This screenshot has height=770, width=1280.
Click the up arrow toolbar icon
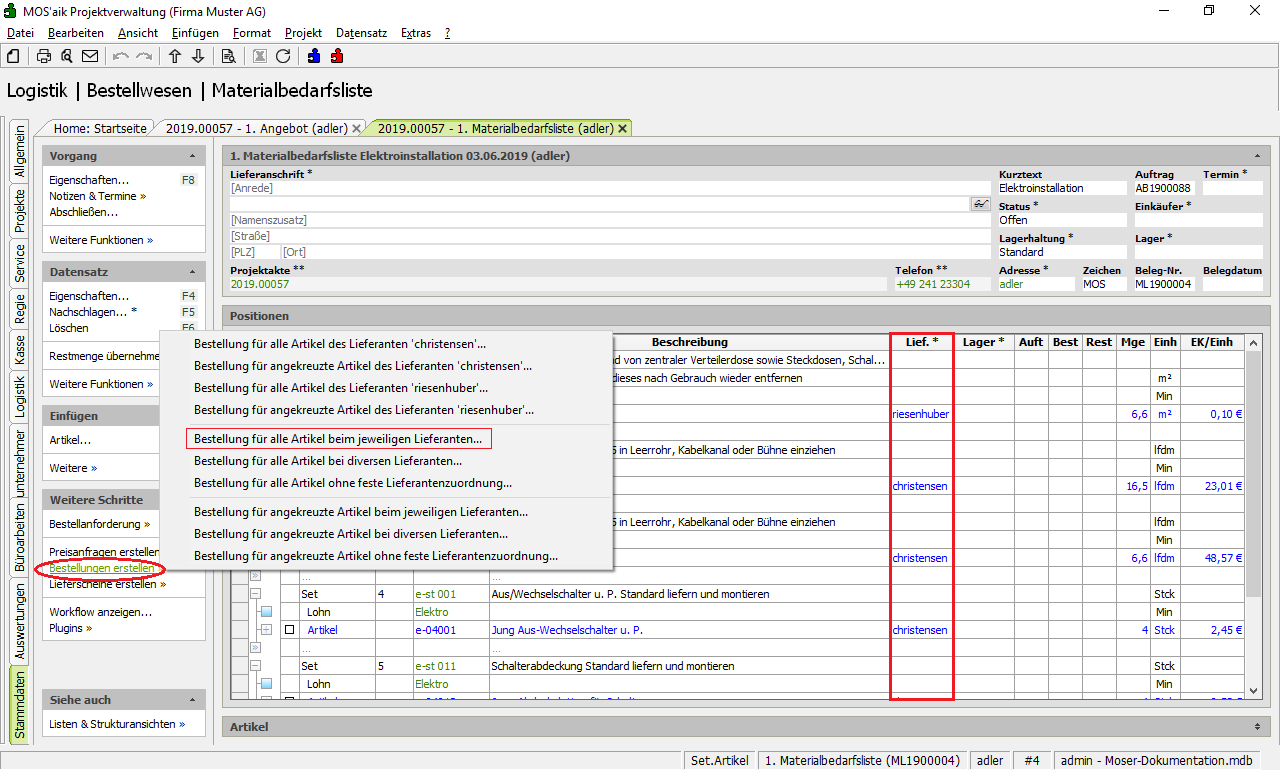(175, 56)
